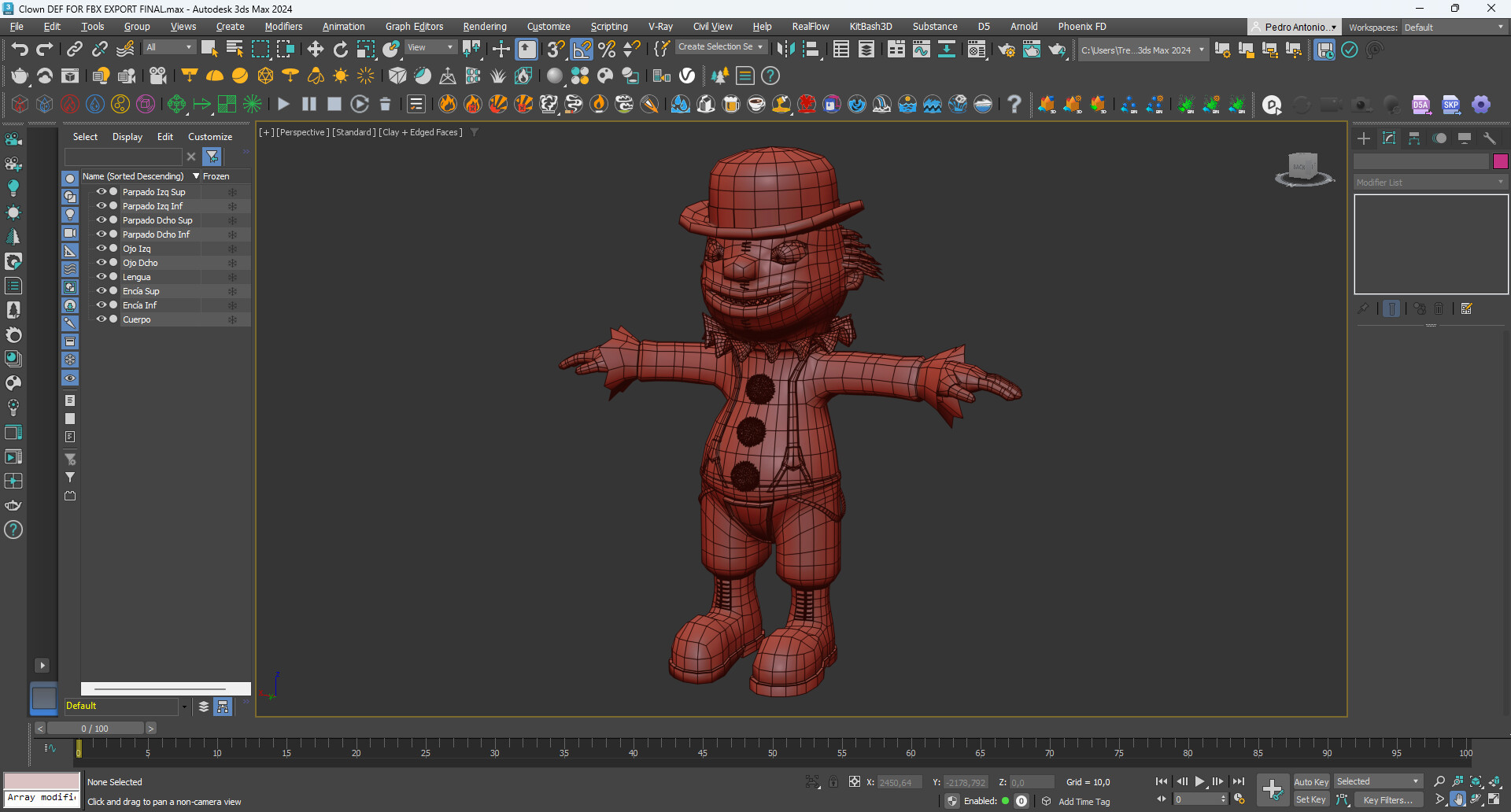This screenshot has width=1511, height=812.
Task: Open the Rendering menu
Action: coord(484,26)
